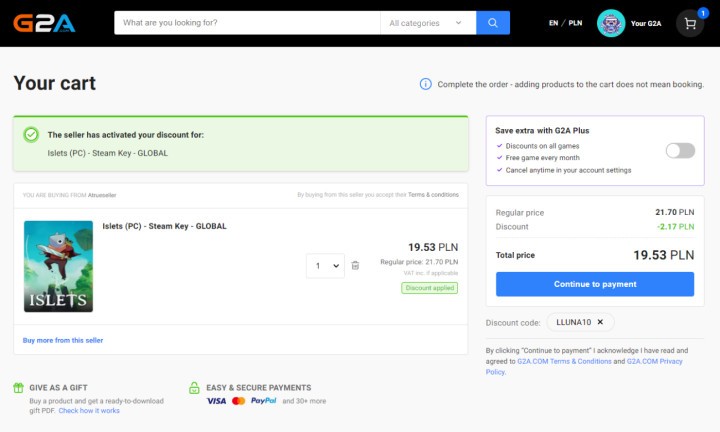
Task: Click the Total price 19.53 PLN value
Action: tap(664, 255)
